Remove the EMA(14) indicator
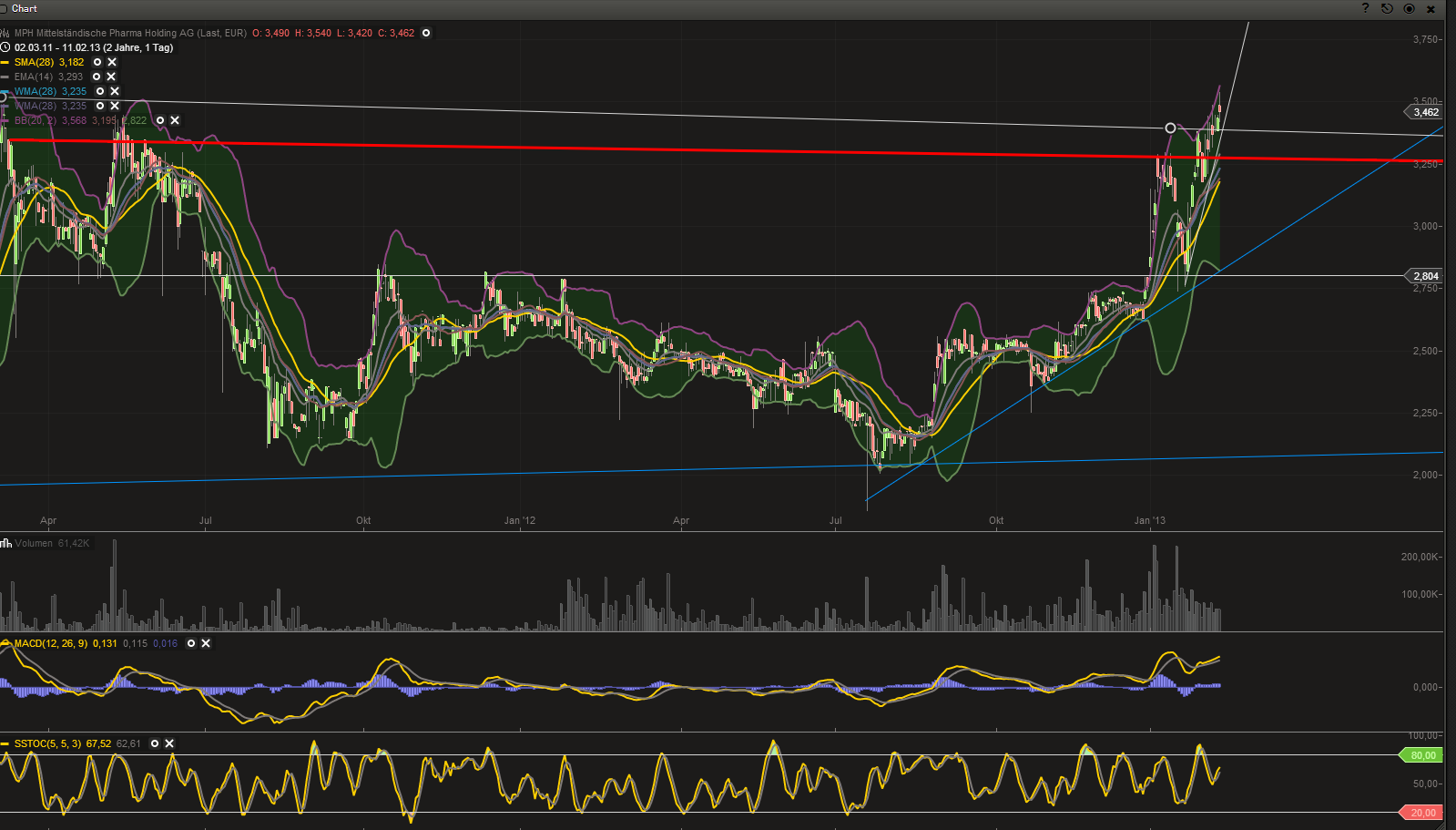This screenshot has width=1456, height=830. coord(111,77)
